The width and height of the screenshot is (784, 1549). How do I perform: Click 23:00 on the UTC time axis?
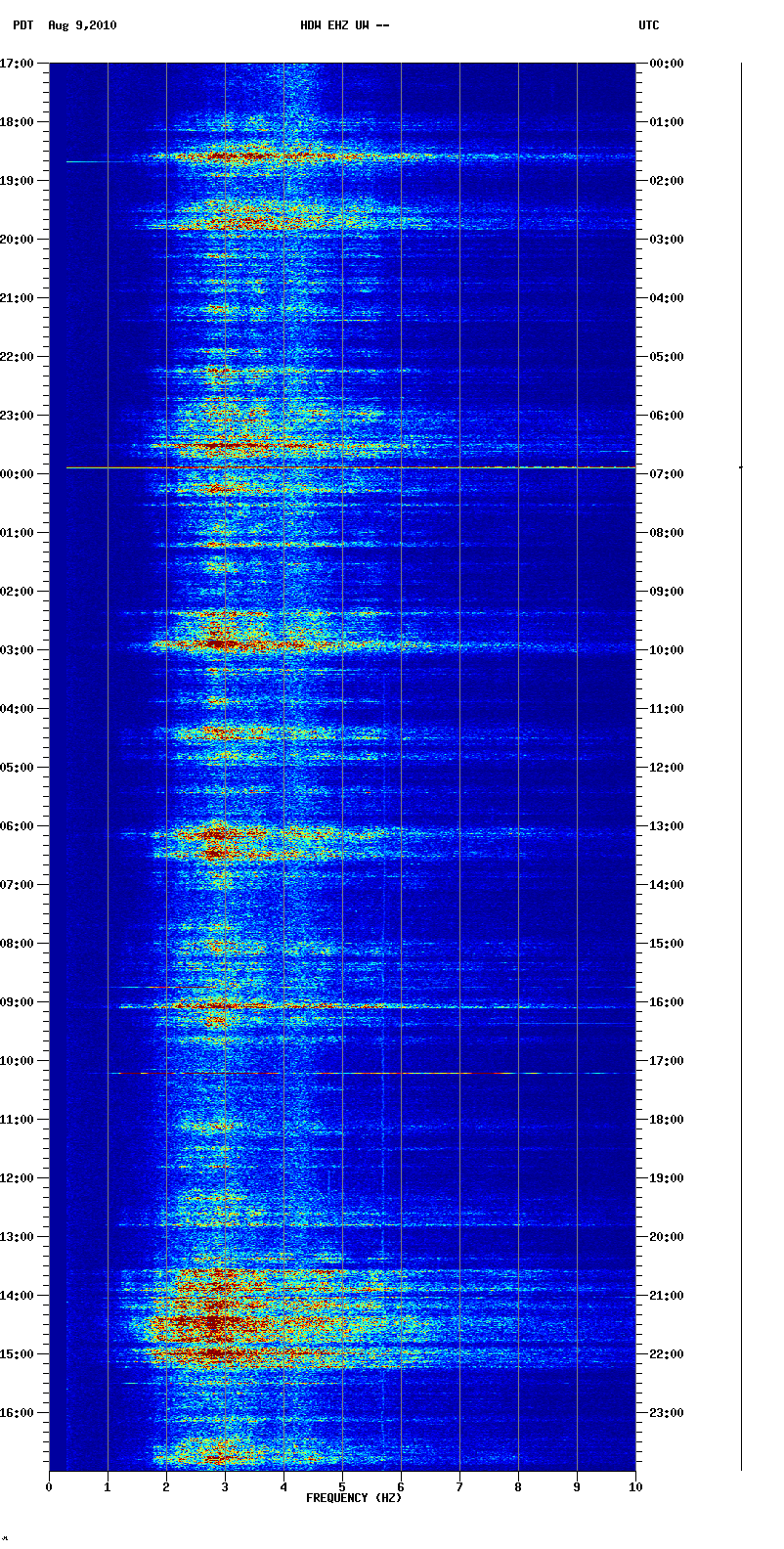[x=667, y=1413]
